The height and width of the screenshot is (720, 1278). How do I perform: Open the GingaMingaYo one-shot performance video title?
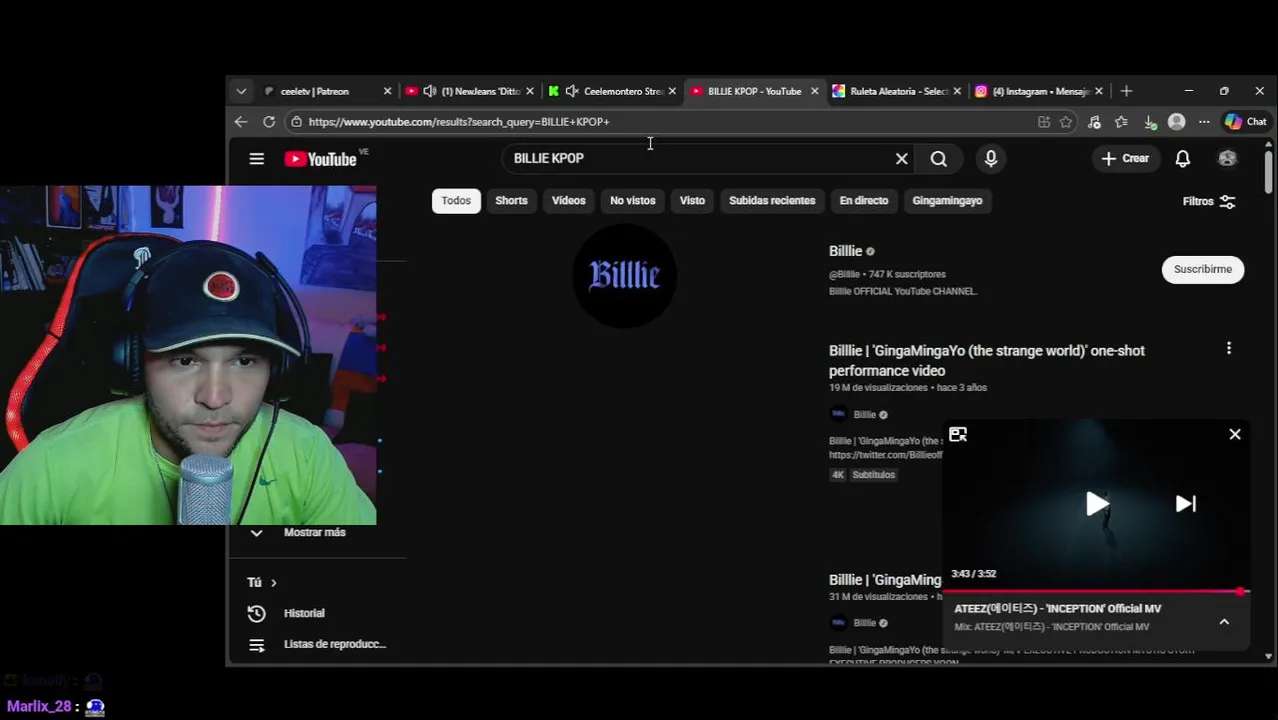click(x=987, y=360)
